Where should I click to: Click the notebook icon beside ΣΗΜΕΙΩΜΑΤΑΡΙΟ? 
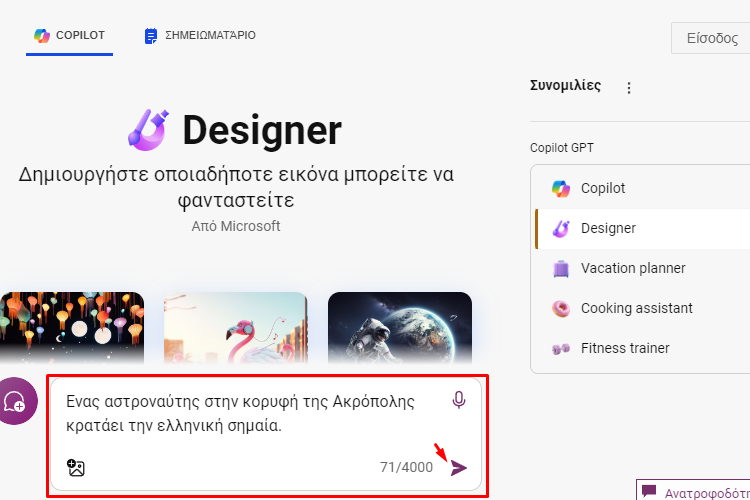(x=151, y=36)
